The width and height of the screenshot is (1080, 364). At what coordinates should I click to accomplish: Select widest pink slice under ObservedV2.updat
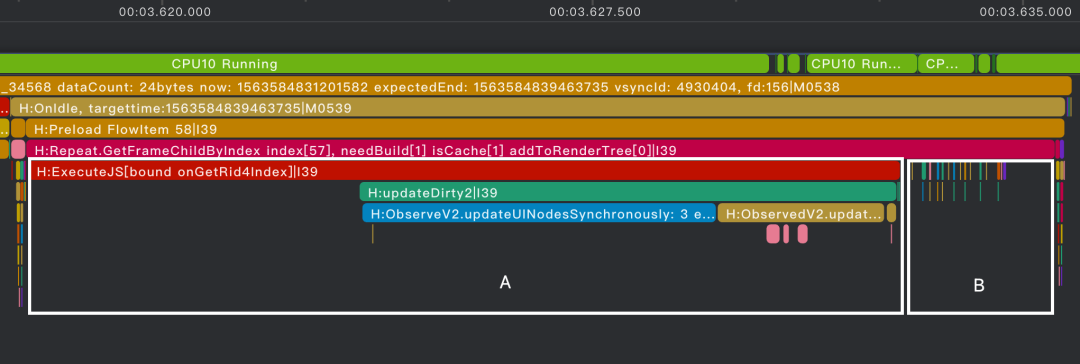[x=773, y=234]
